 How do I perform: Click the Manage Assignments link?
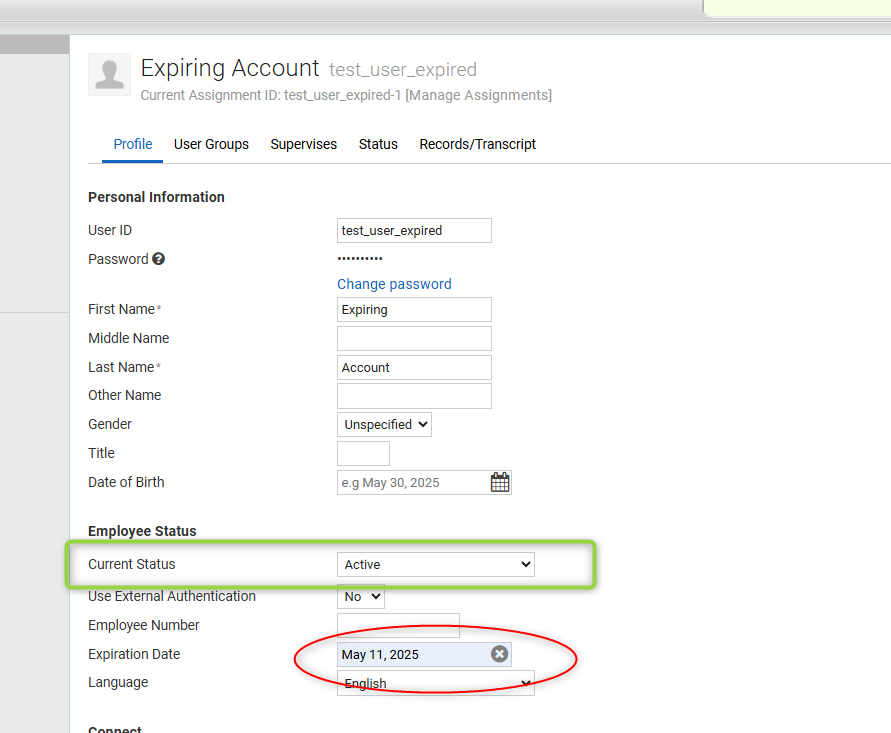478,95
